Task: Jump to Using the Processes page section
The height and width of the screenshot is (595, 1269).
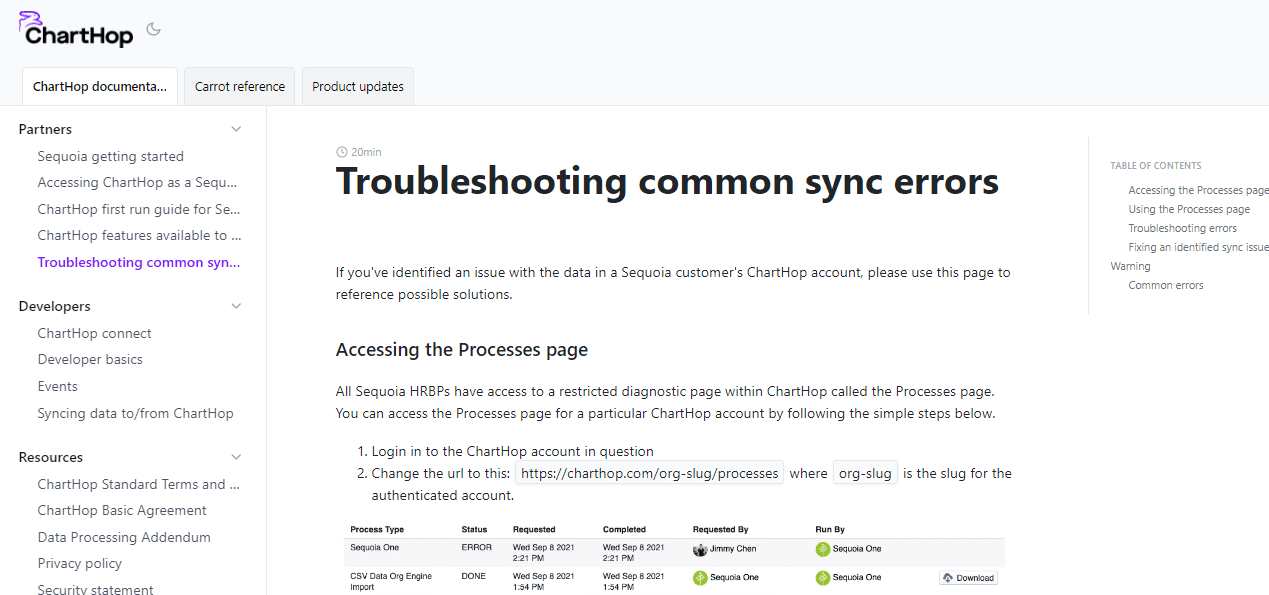Action: (x=1189, y=209)
